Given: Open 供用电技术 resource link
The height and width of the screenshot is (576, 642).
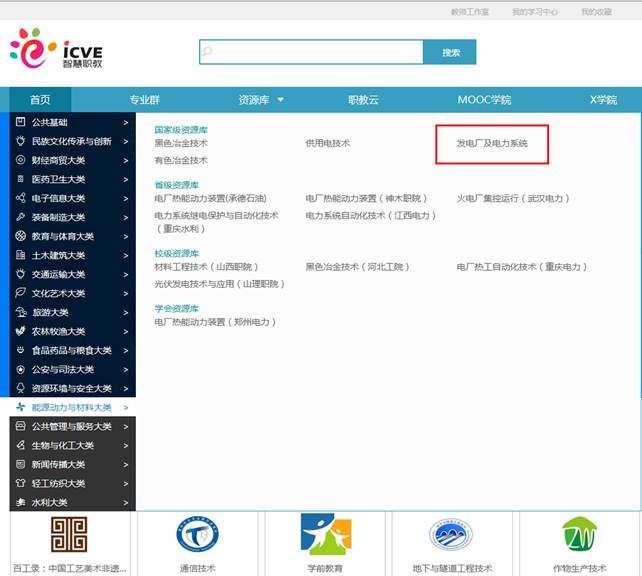Looking at the screenshot, I should 328,143.
